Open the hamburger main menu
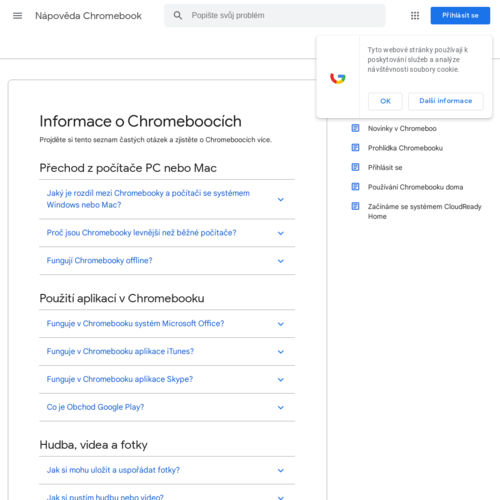500x500 pixels. (17, 16)
